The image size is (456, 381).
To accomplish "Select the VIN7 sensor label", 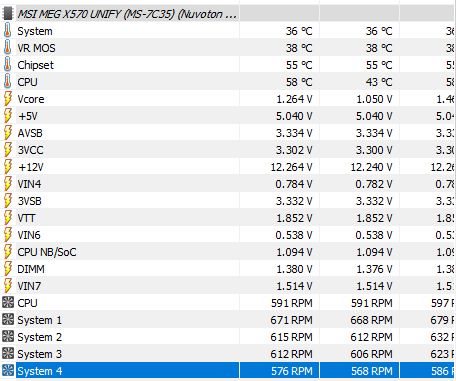I will [29, 286].
